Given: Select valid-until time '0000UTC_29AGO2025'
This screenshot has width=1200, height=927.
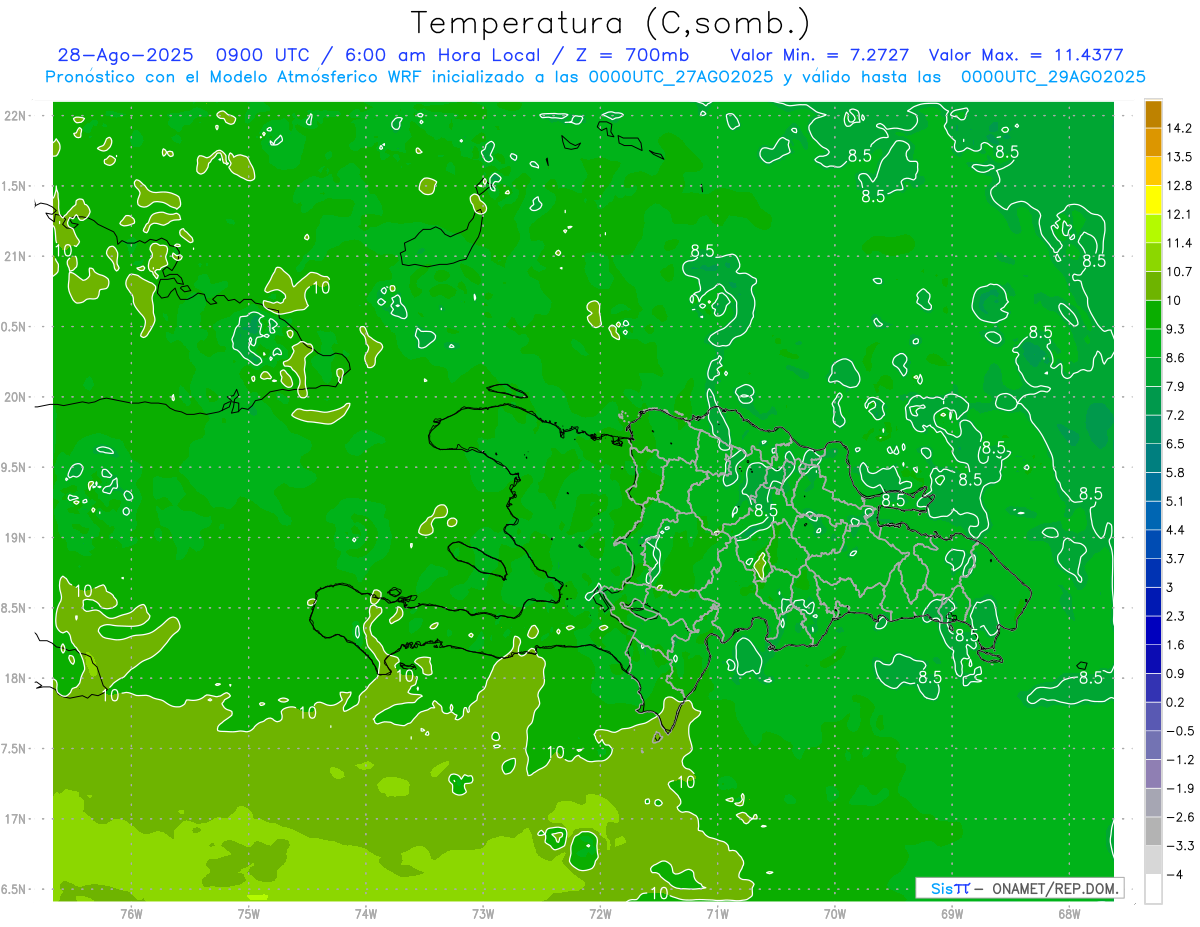Looking at the screenshot, I should (x=1053, y=77).
